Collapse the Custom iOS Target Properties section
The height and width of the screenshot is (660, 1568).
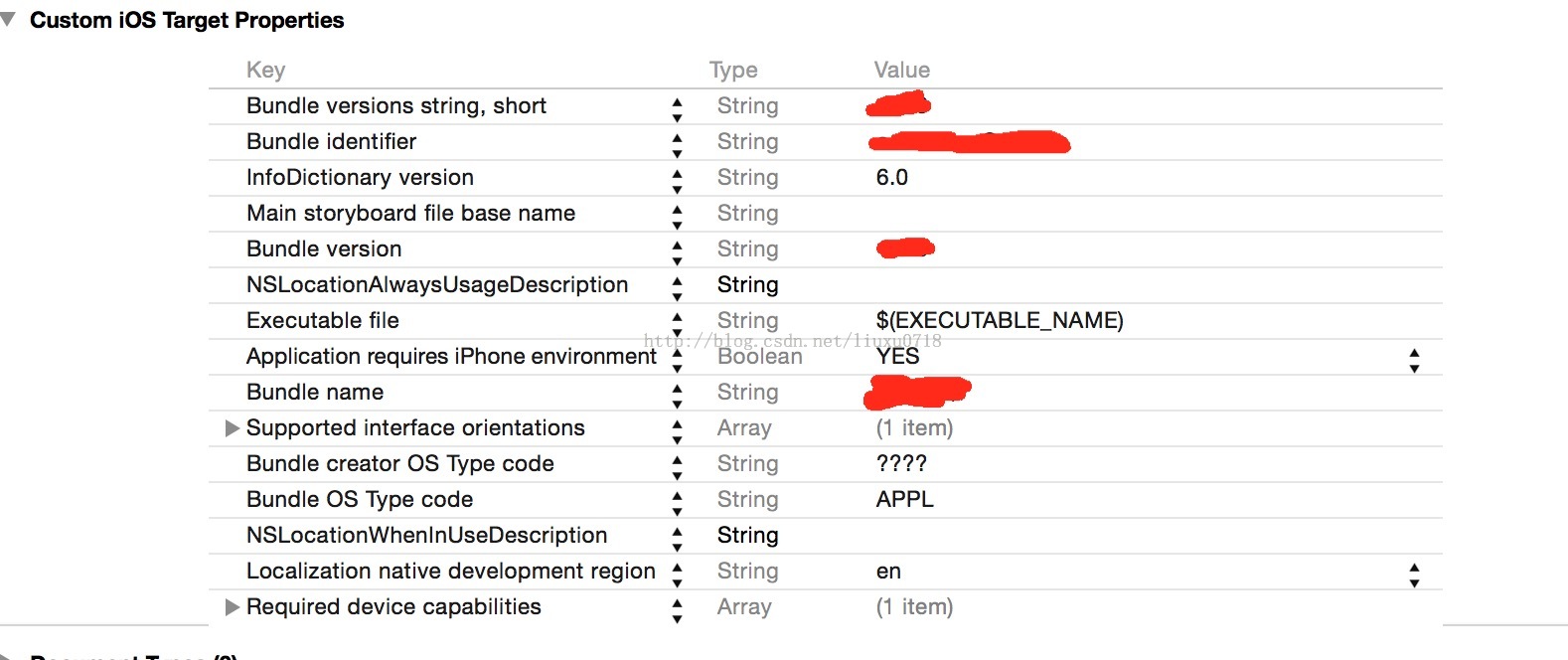coord(9,20)
